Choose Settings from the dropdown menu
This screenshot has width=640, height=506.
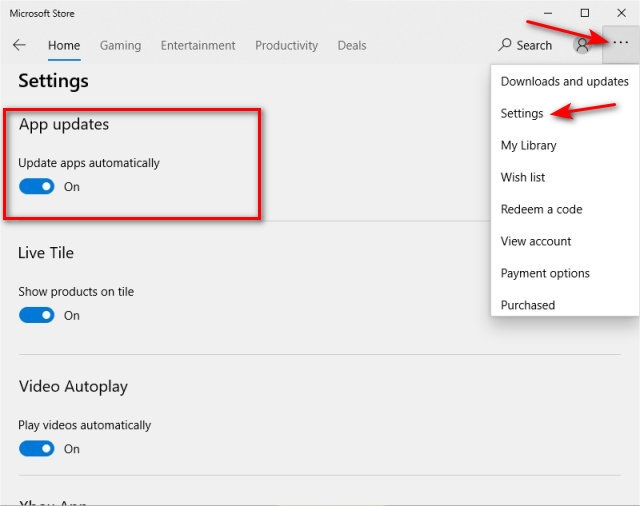(x=564, y=113)
